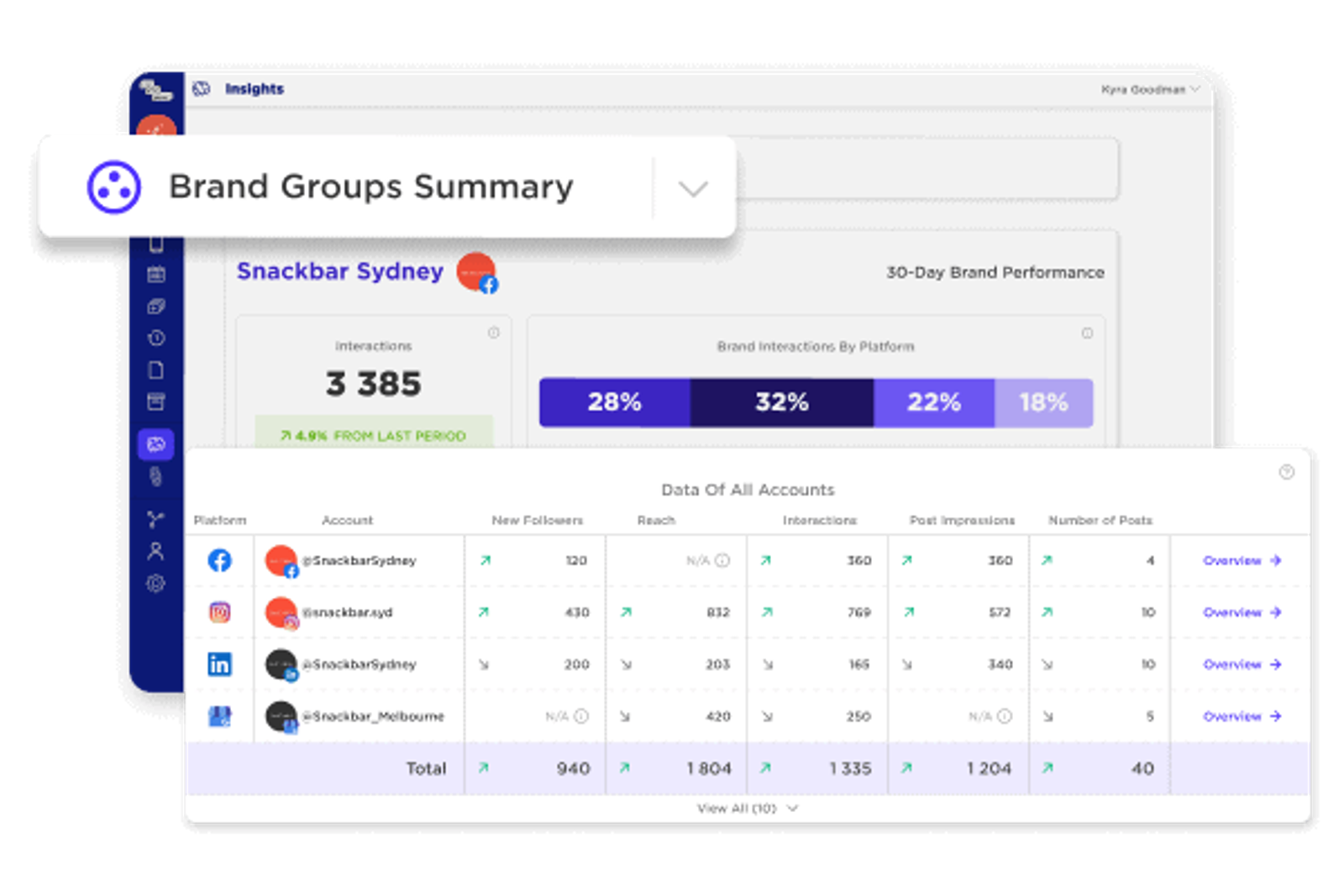Open Overview link for LinkedIn @SnackbarSydney
Screen dimensions: 1344x896
(x=1242, y=664)
